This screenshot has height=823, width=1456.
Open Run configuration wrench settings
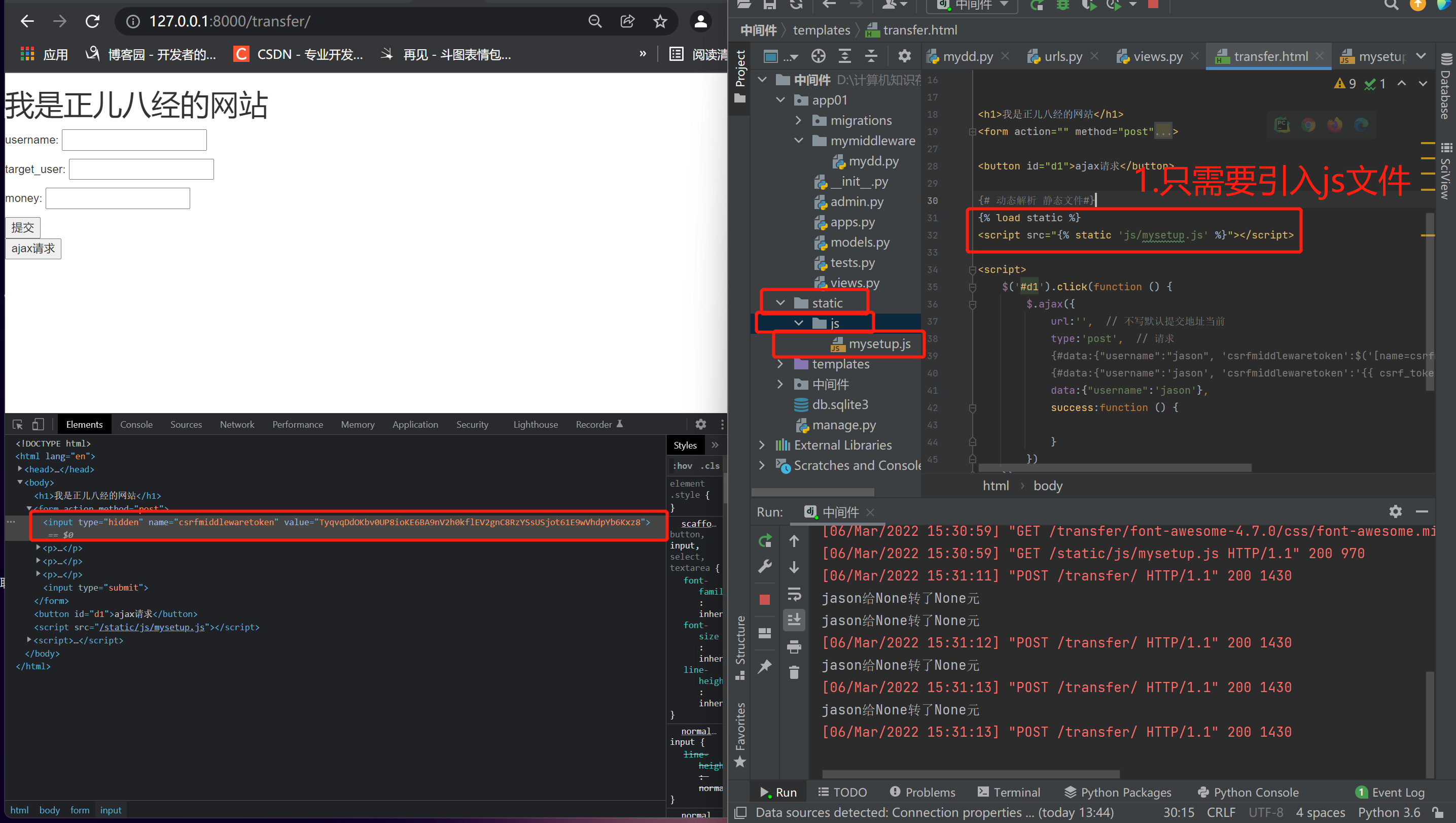pyautogui.click(x=765, y=566)
